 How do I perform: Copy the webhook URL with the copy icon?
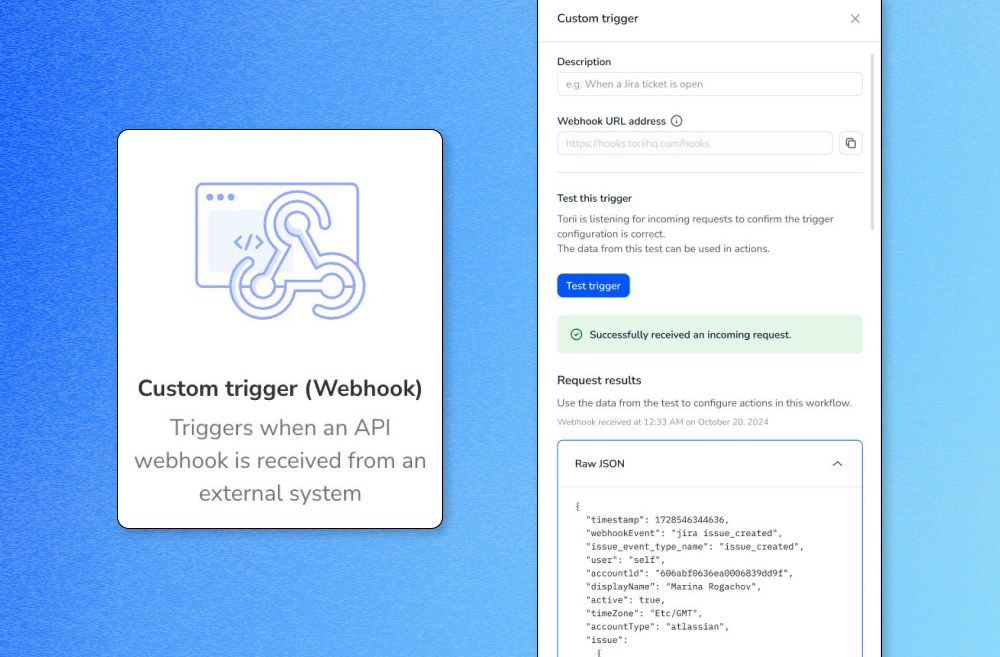point(851,144)
